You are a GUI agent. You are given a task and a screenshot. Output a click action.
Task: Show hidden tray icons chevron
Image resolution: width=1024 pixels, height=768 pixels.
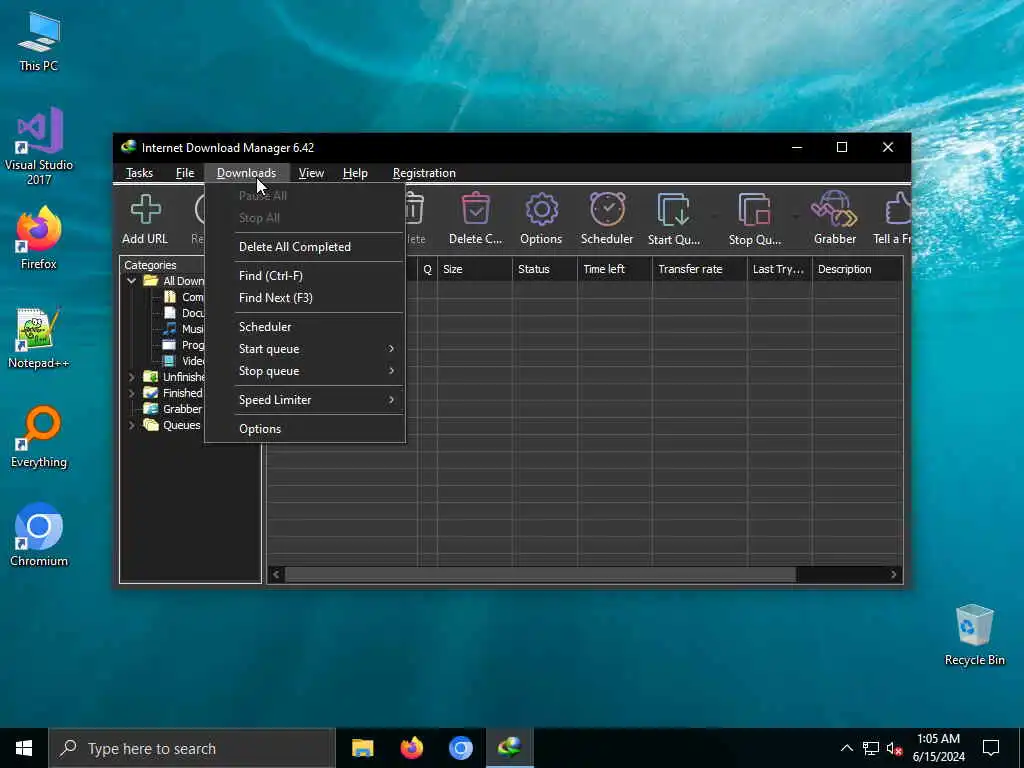point(846,748)
